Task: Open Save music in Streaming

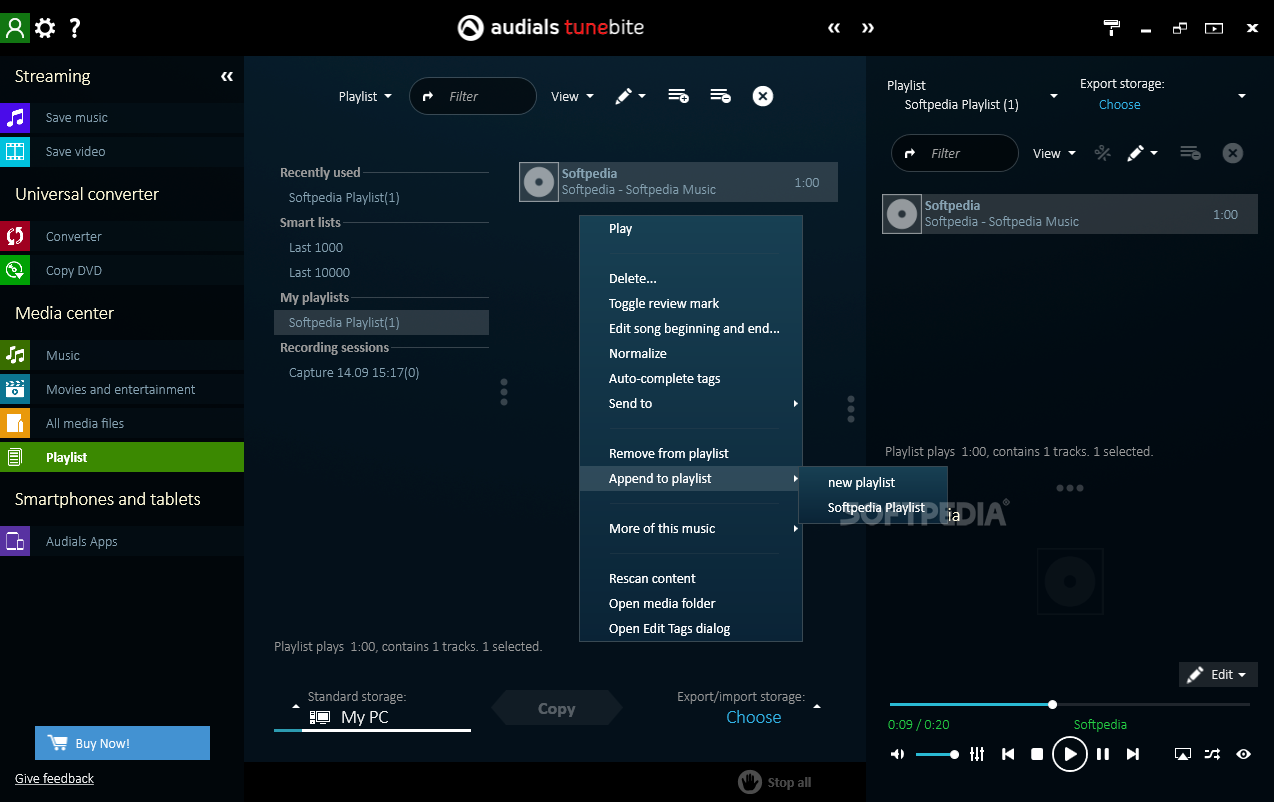Action: tap(122, 118)
